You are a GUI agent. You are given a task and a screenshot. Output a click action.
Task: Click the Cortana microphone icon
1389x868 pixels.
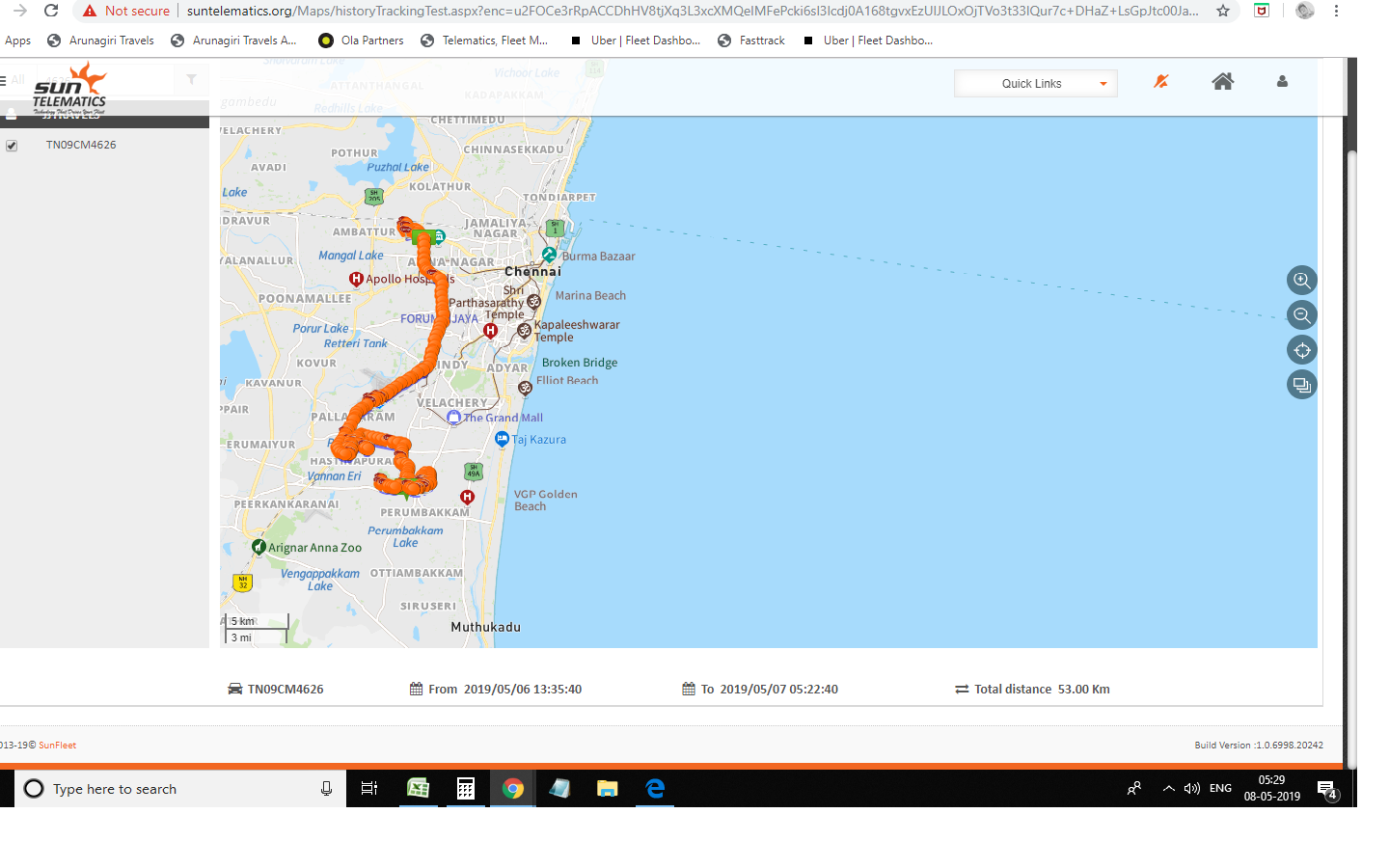click(326, 789)
